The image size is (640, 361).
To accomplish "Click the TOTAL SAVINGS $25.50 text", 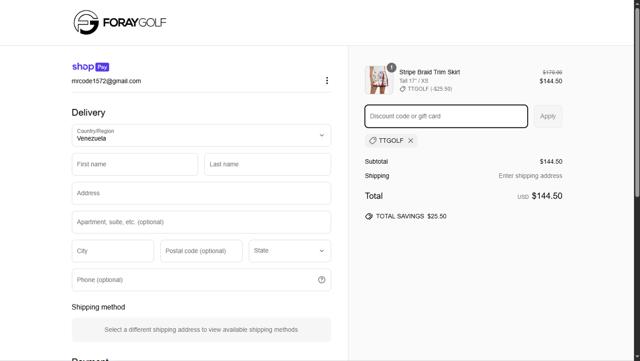I will click(411, 216).
